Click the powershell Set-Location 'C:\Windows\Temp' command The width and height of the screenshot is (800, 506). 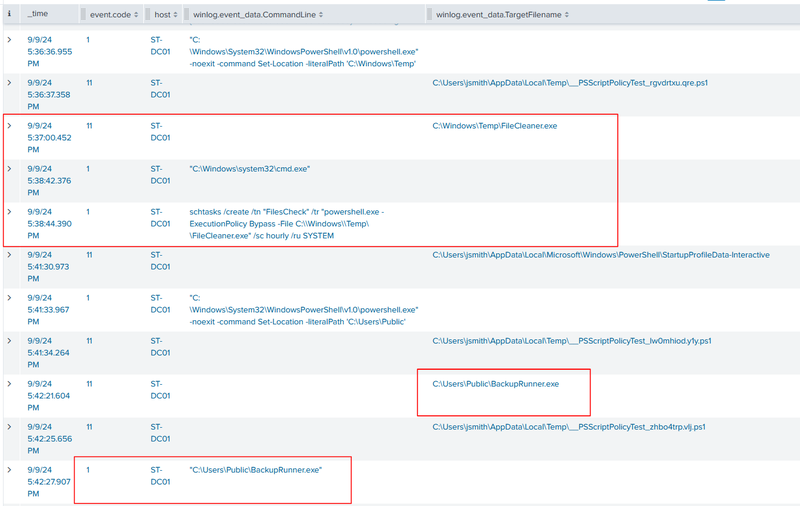[x=304, y=52]
